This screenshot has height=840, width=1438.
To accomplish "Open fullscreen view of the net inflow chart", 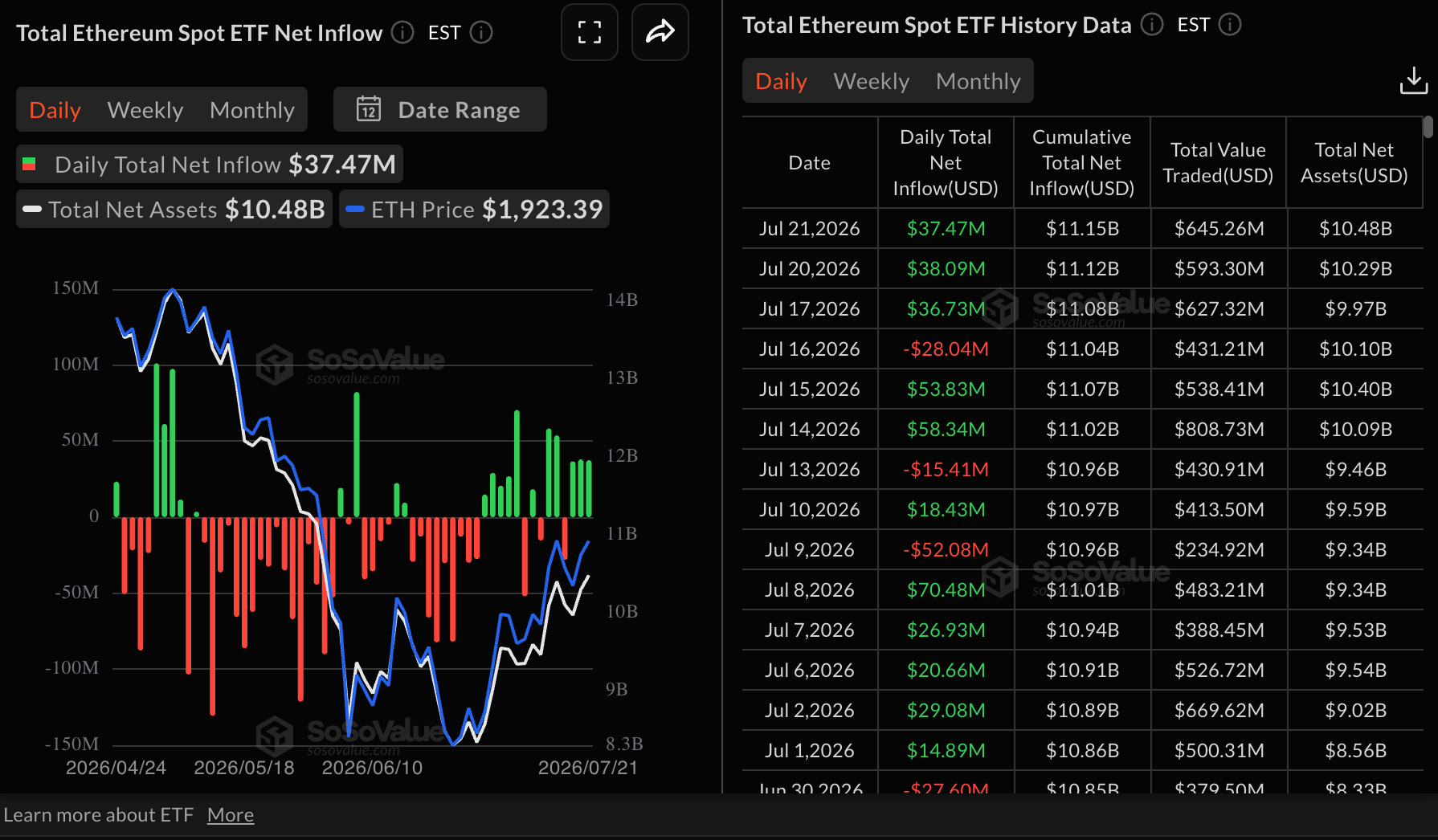I will click(x=589, y=32).
